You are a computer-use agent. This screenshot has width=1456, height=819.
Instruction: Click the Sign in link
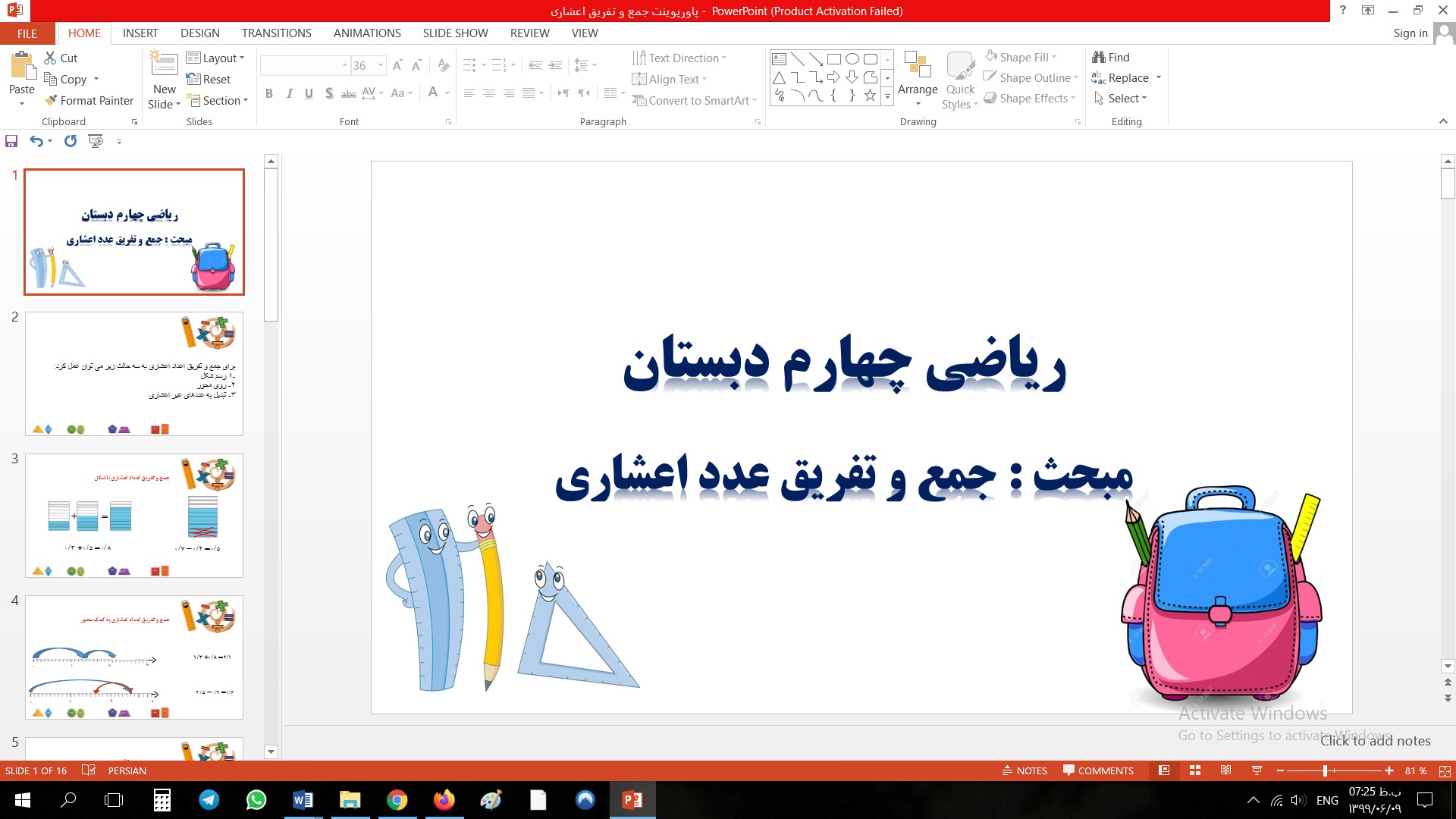(x=1410, y=33)
